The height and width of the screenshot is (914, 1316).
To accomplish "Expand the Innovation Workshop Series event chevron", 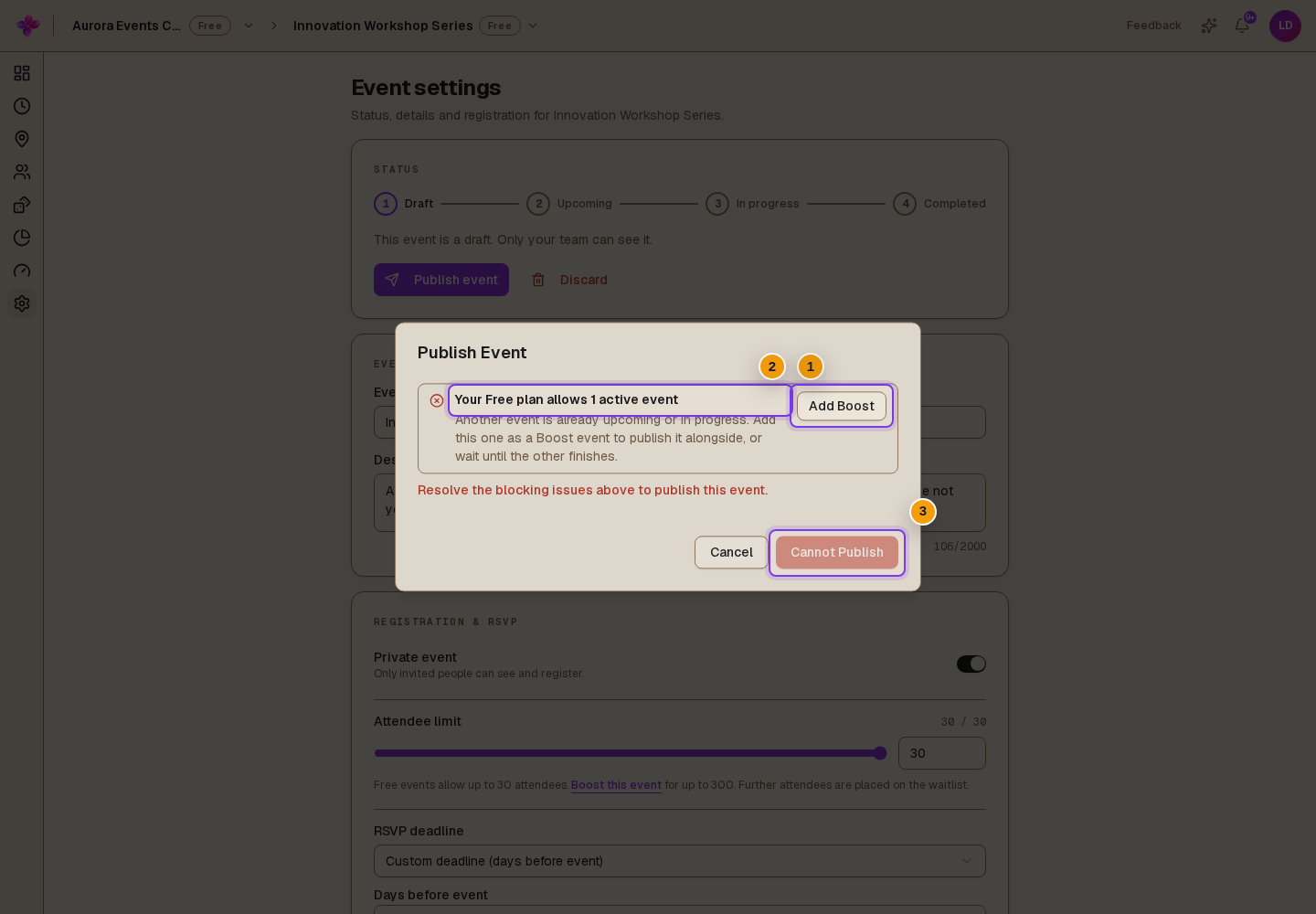I will 533,26.
